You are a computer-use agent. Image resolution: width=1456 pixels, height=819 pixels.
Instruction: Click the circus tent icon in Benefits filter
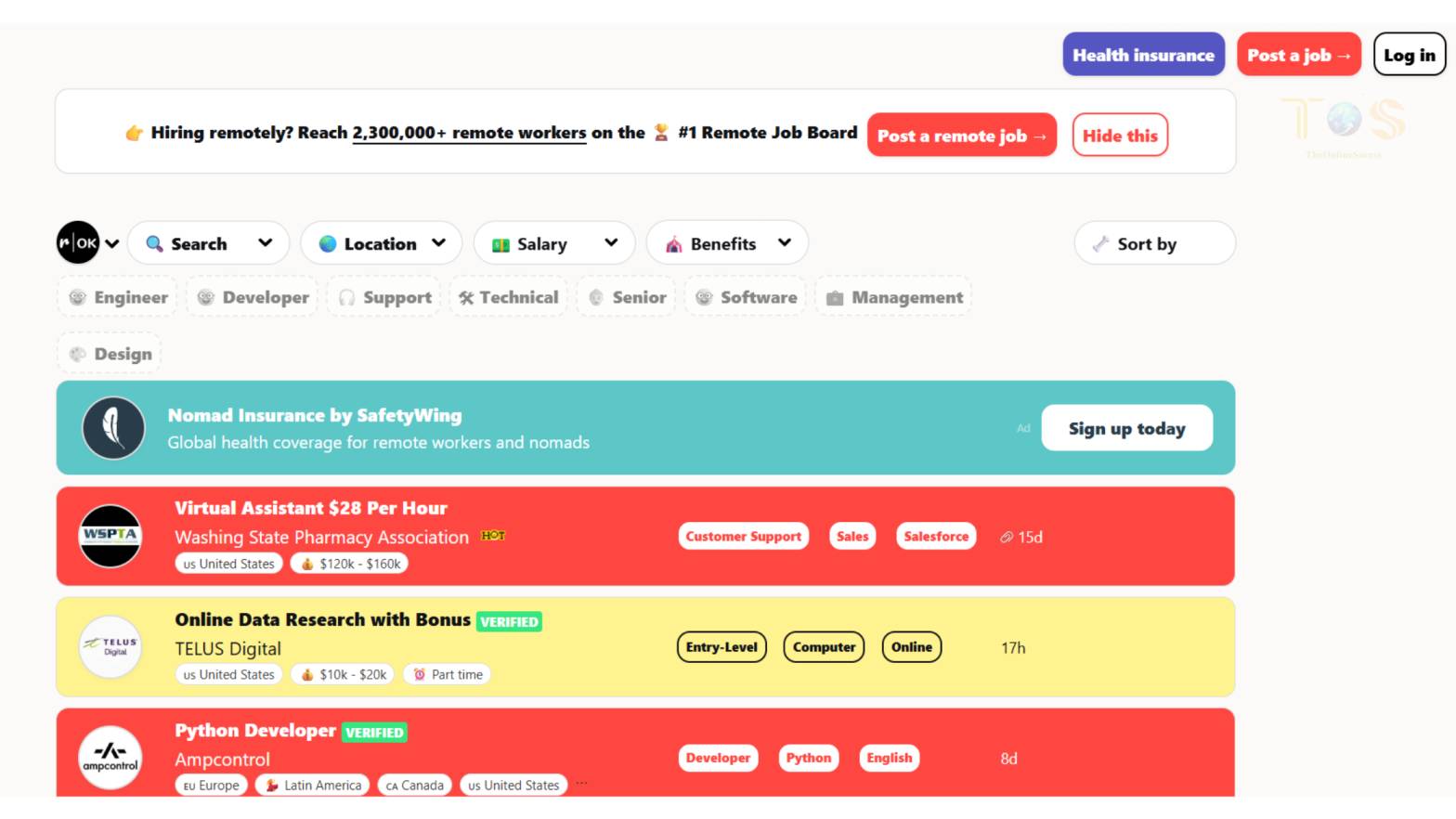674,244
